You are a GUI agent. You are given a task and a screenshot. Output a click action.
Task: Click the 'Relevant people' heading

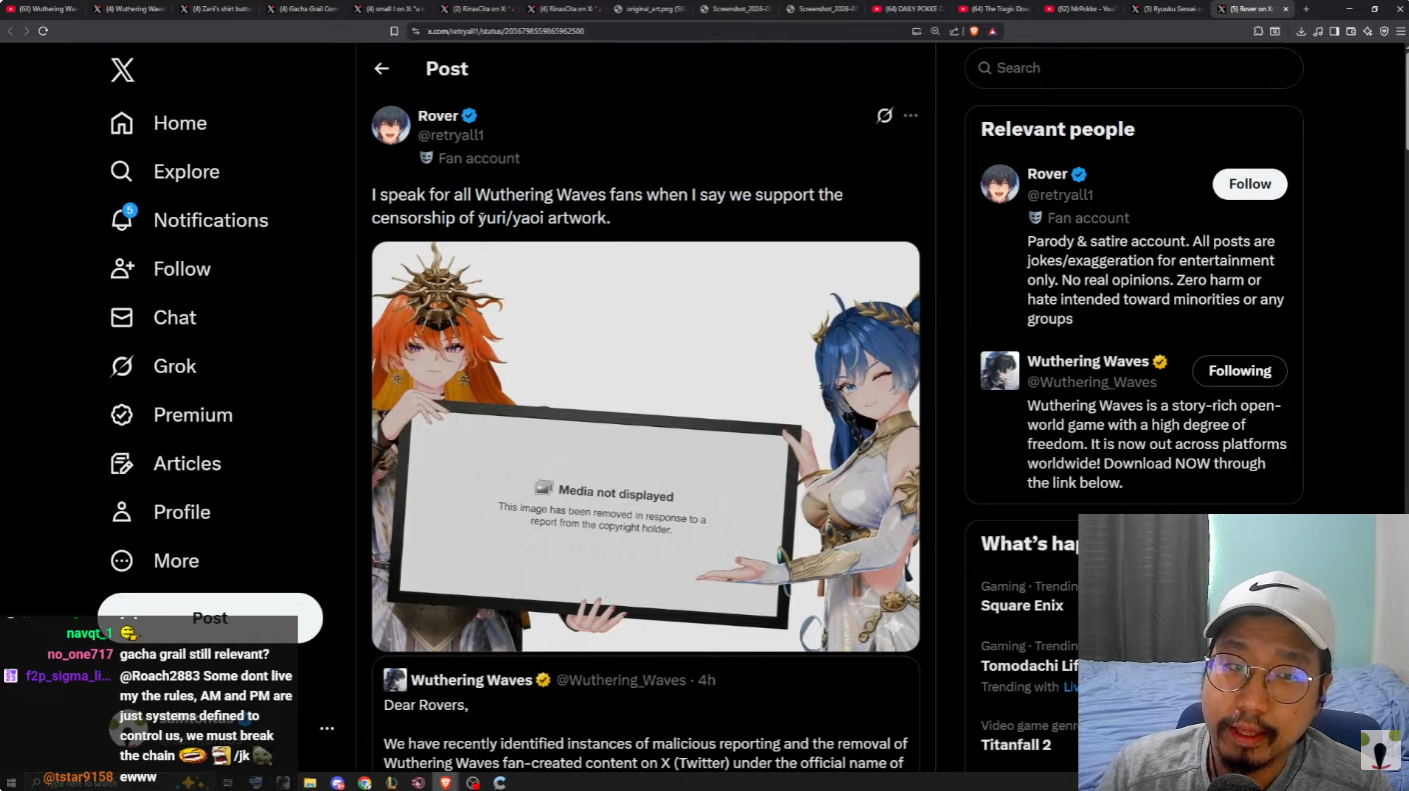tap(1057, 129)
